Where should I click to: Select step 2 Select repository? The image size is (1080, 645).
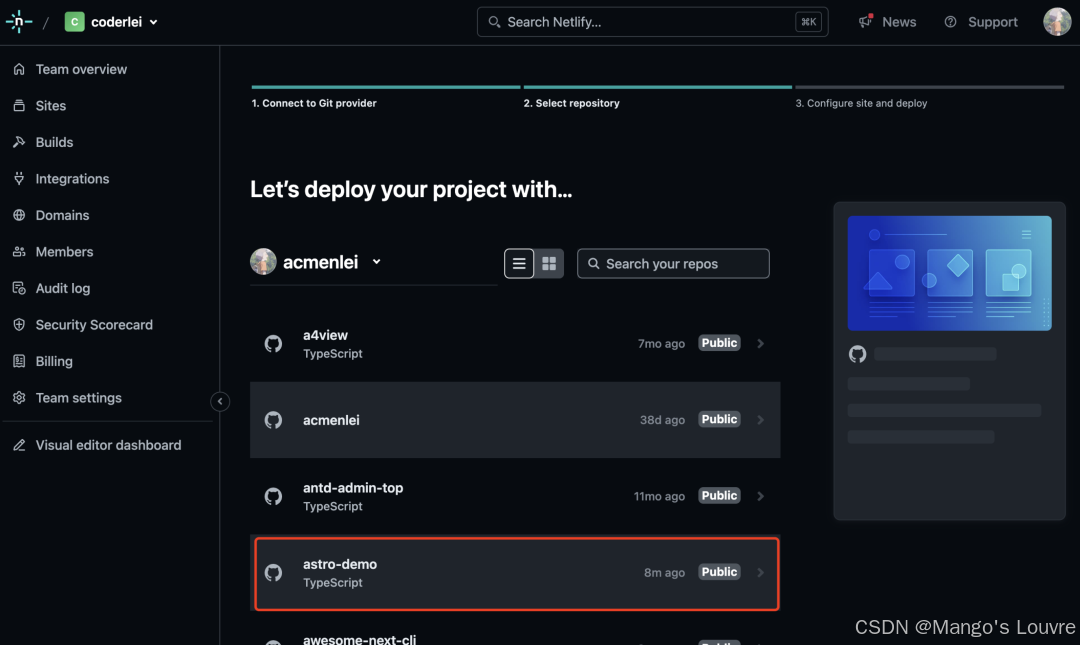tap(572, 103)
